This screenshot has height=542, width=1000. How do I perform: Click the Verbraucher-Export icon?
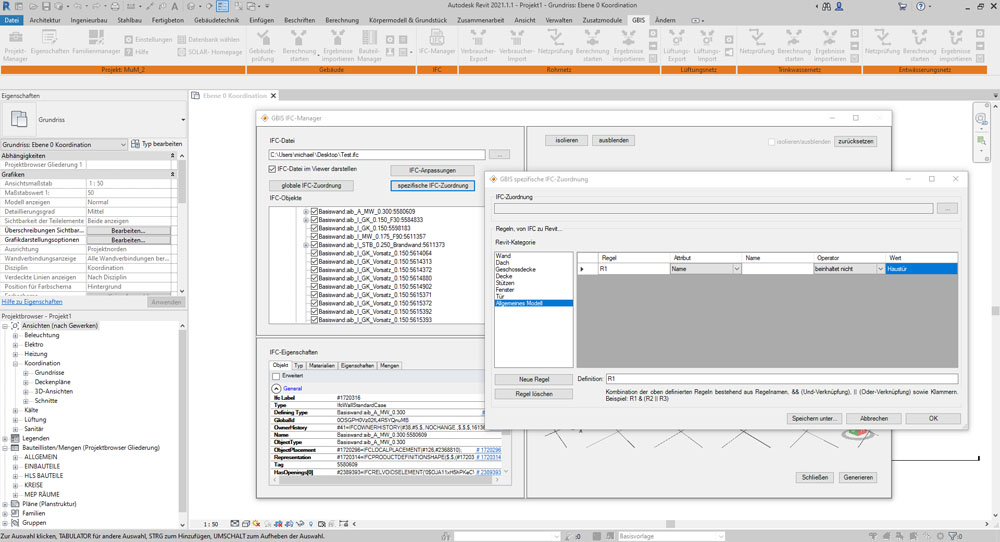478,45
